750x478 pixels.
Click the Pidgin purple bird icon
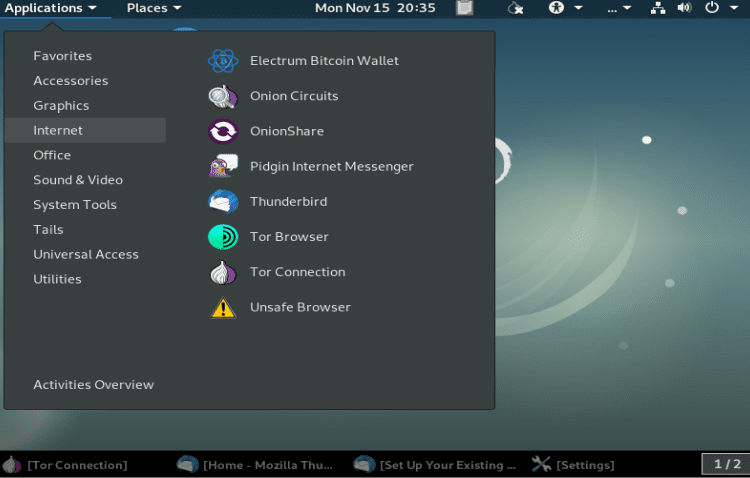(x=223, y=166)
